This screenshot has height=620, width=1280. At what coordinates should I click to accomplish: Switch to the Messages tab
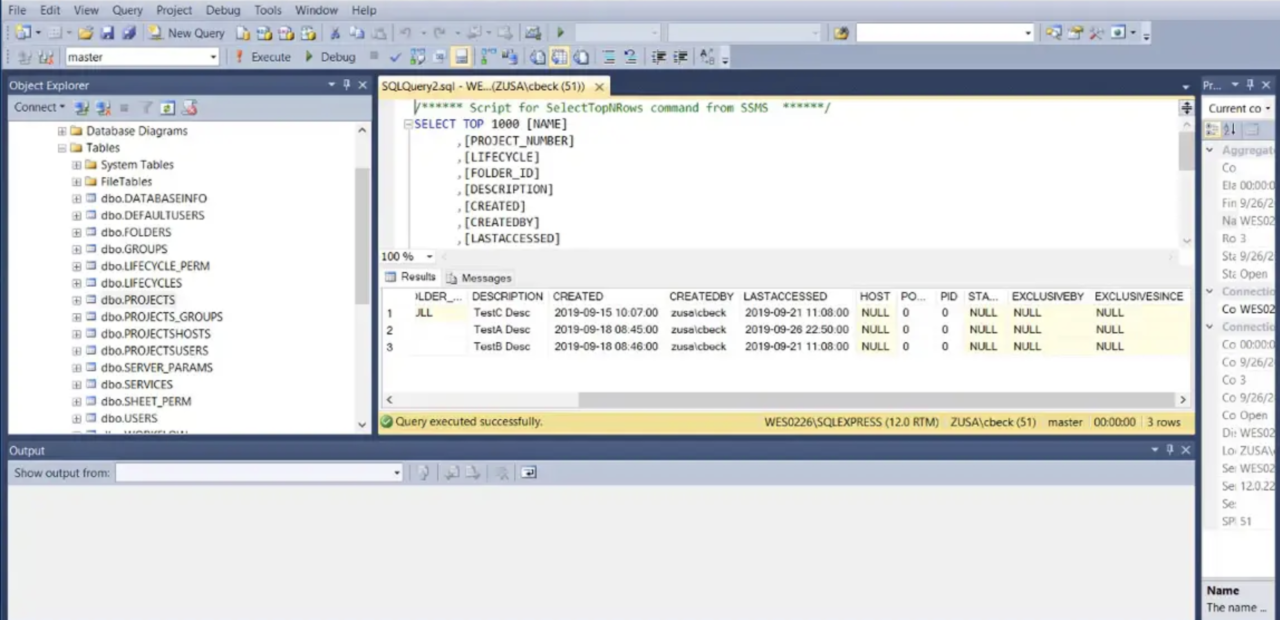(486, 277)
